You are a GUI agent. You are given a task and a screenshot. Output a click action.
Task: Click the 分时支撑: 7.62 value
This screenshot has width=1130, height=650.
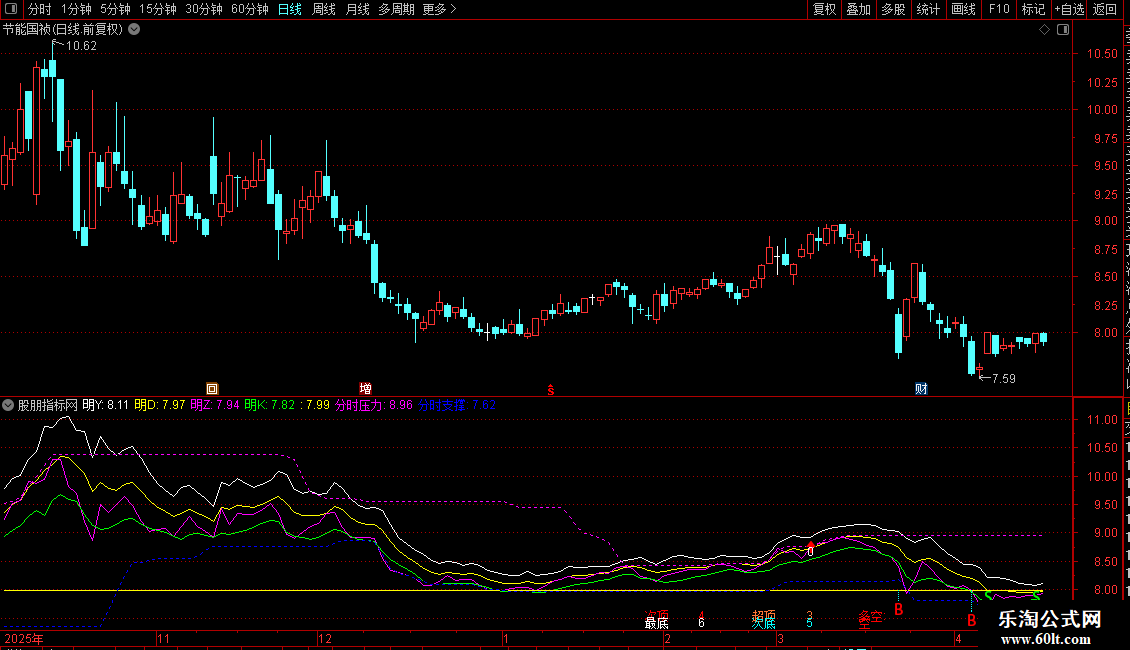(457, 405)
